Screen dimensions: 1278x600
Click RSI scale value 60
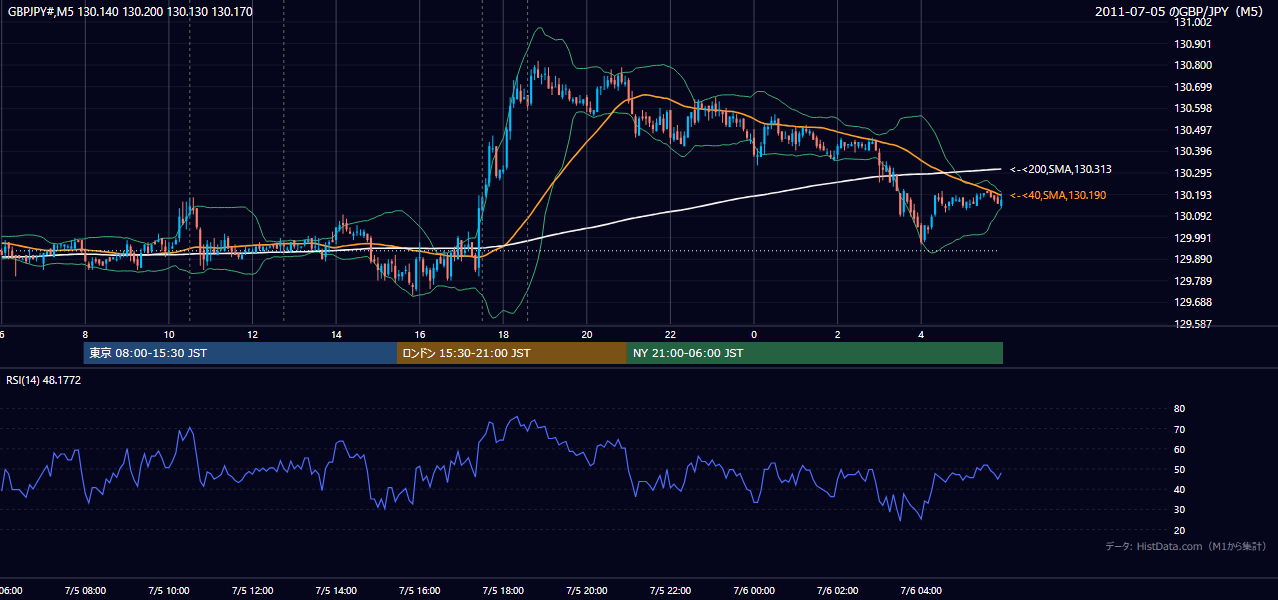(x=1180, y=449)
